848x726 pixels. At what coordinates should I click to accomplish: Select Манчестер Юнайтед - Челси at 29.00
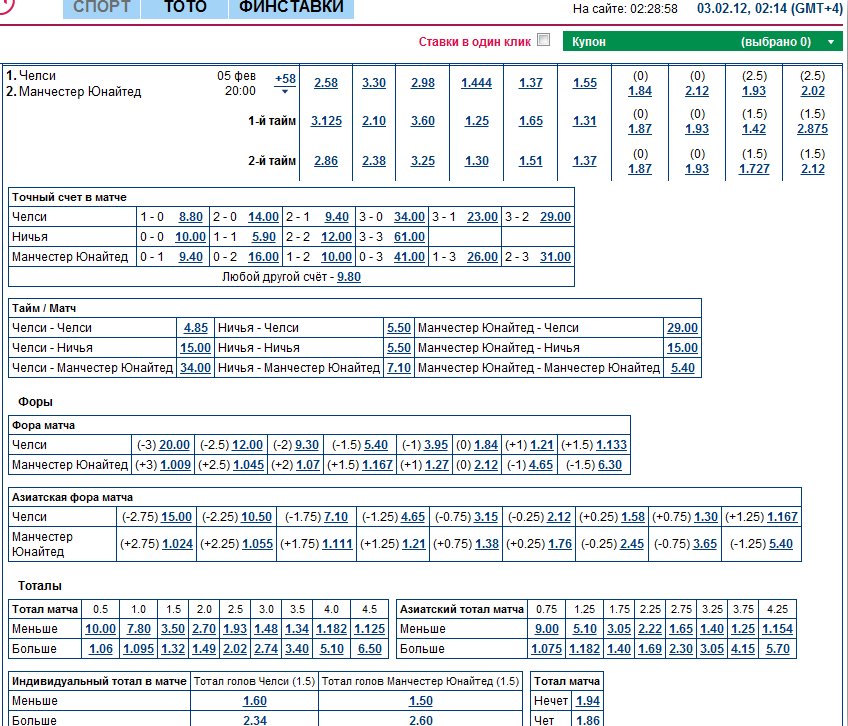682,328
